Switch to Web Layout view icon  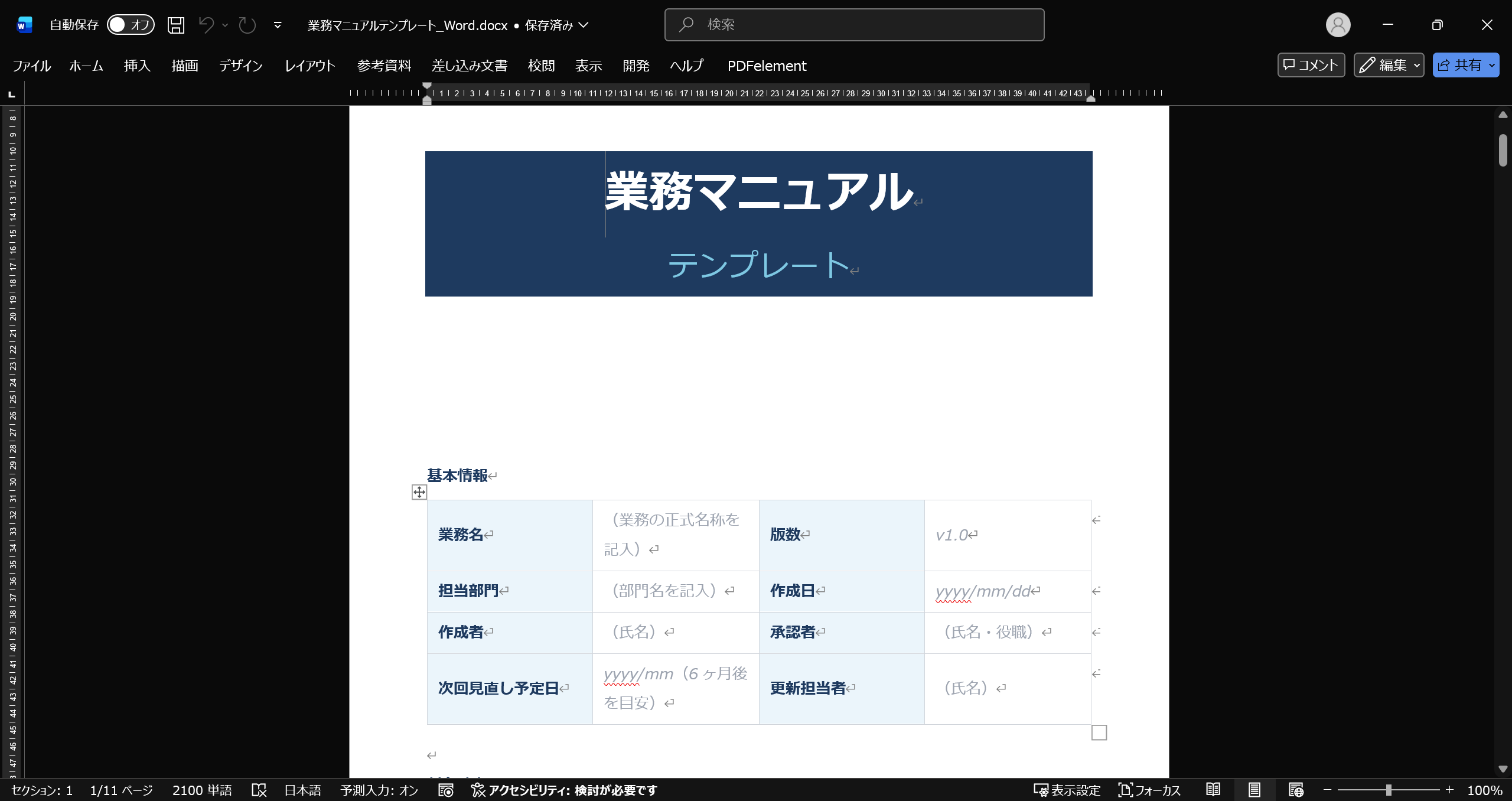pyautogui.click(x=1296, y=790)
